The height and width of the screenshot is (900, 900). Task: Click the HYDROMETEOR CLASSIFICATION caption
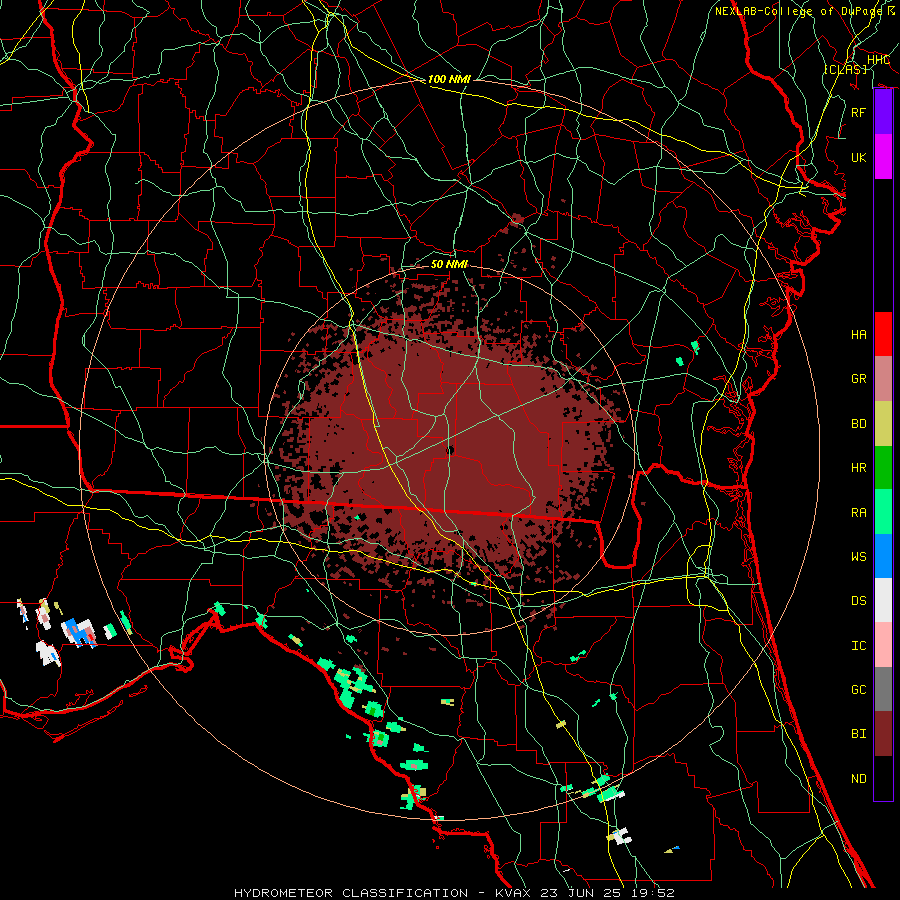351,893
